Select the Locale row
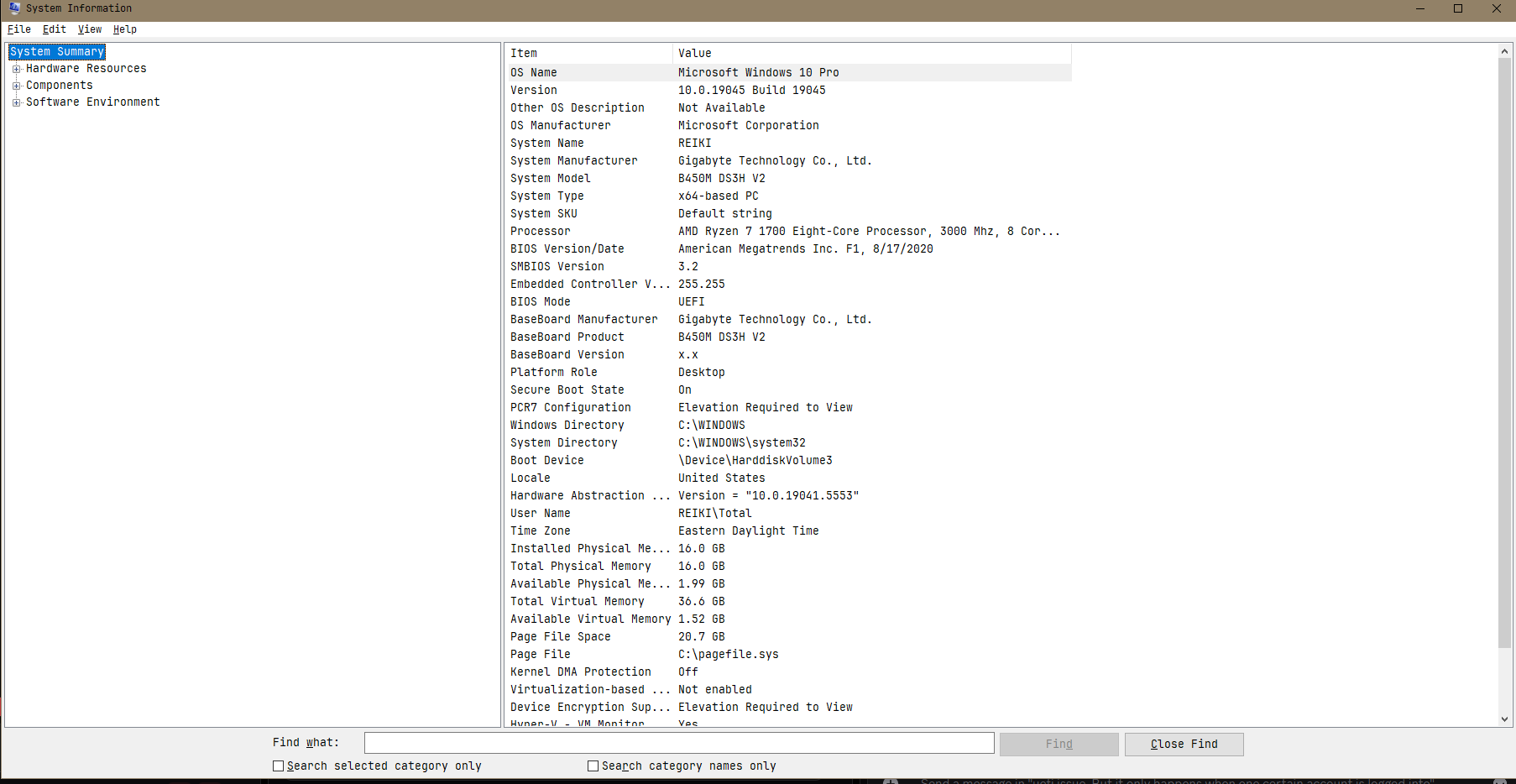Image resolution: width=1516 pixels, height=784 pixels. (x=788, y=478)
